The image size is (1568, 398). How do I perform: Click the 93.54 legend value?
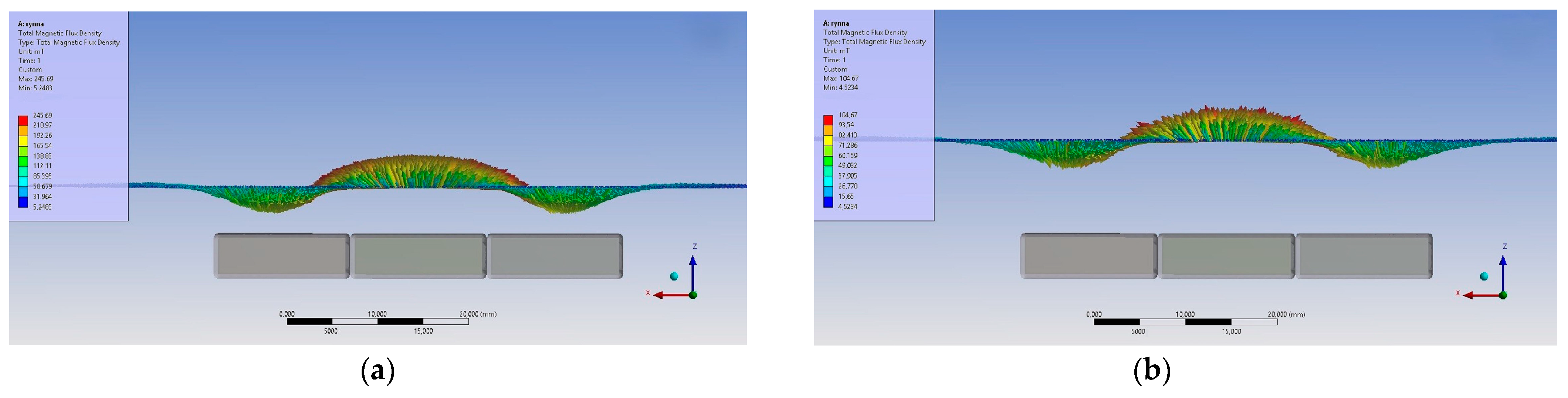(x=846, y=125)
